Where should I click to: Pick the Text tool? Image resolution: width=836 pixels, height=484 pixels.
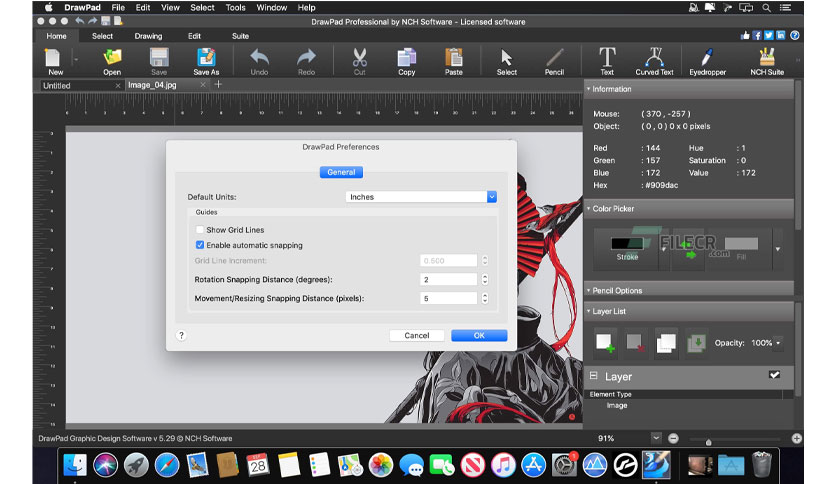coord(607,61)
